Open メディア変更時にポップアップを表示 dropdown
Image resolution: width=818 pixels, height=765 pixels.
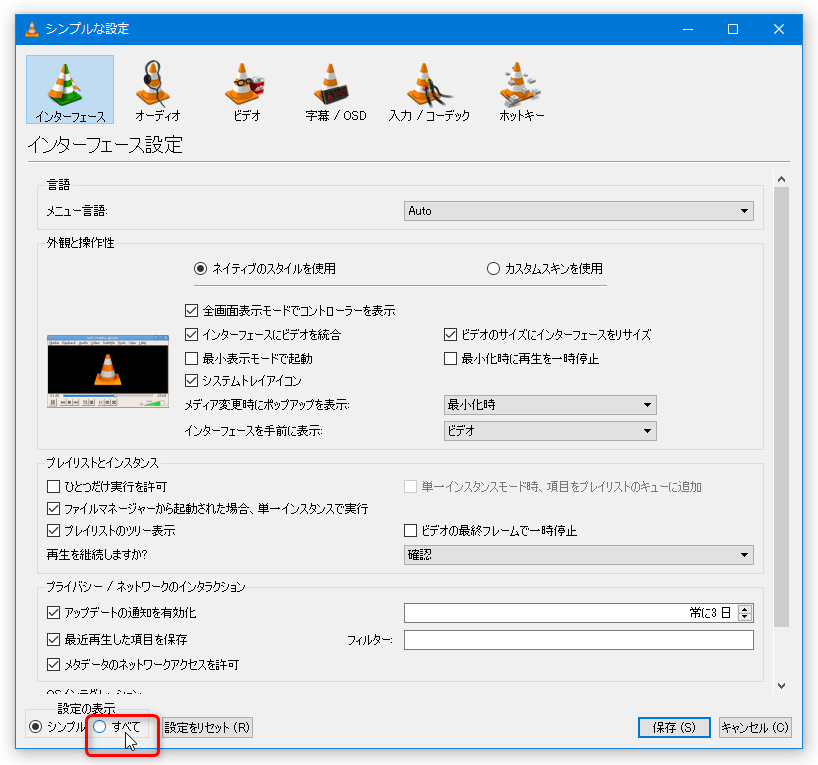(x=550, y=405)
